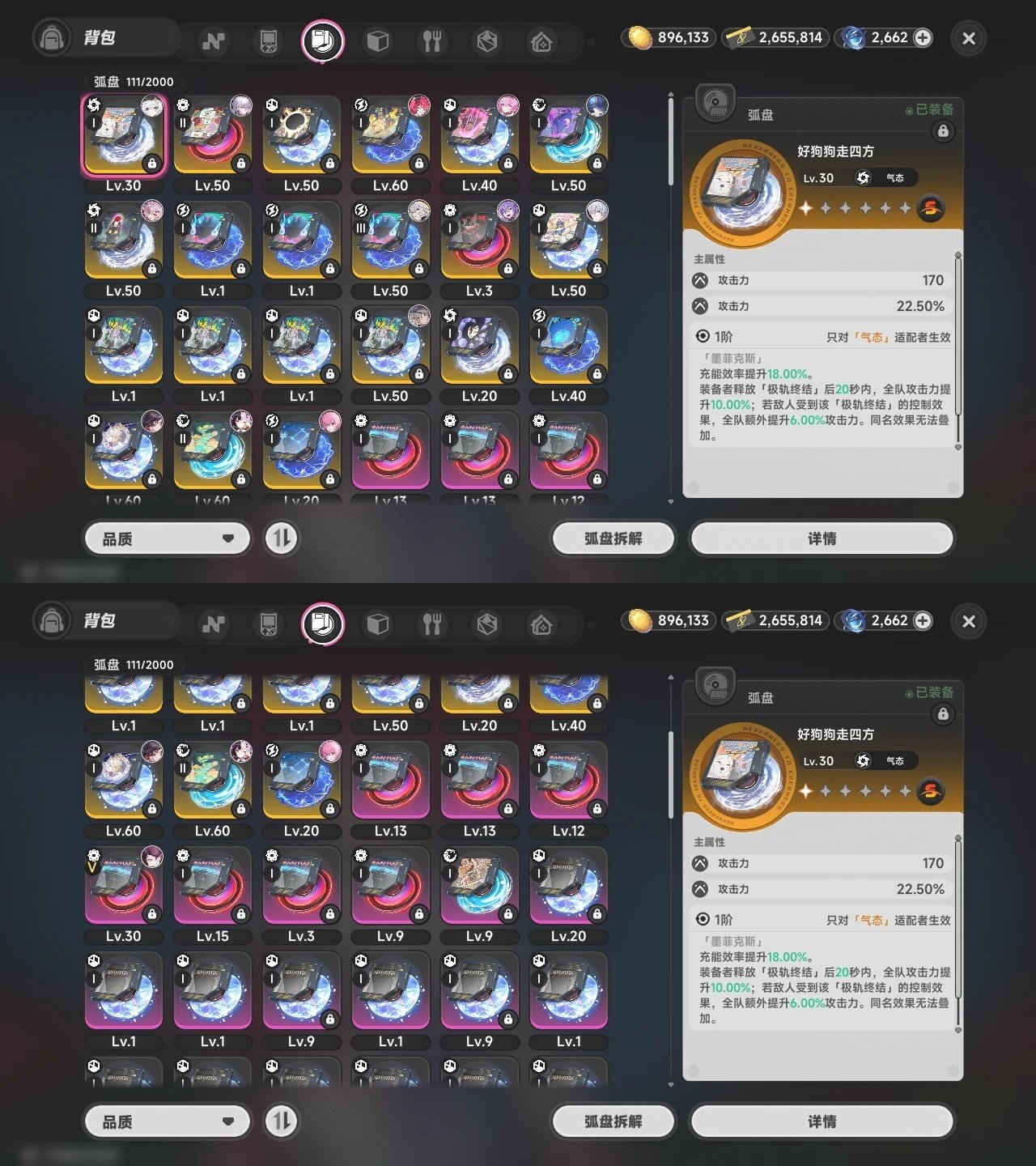Toggle lock icon in upper detail panel header
Screen dimensions: 1036x1166
(x=943, y=131)
